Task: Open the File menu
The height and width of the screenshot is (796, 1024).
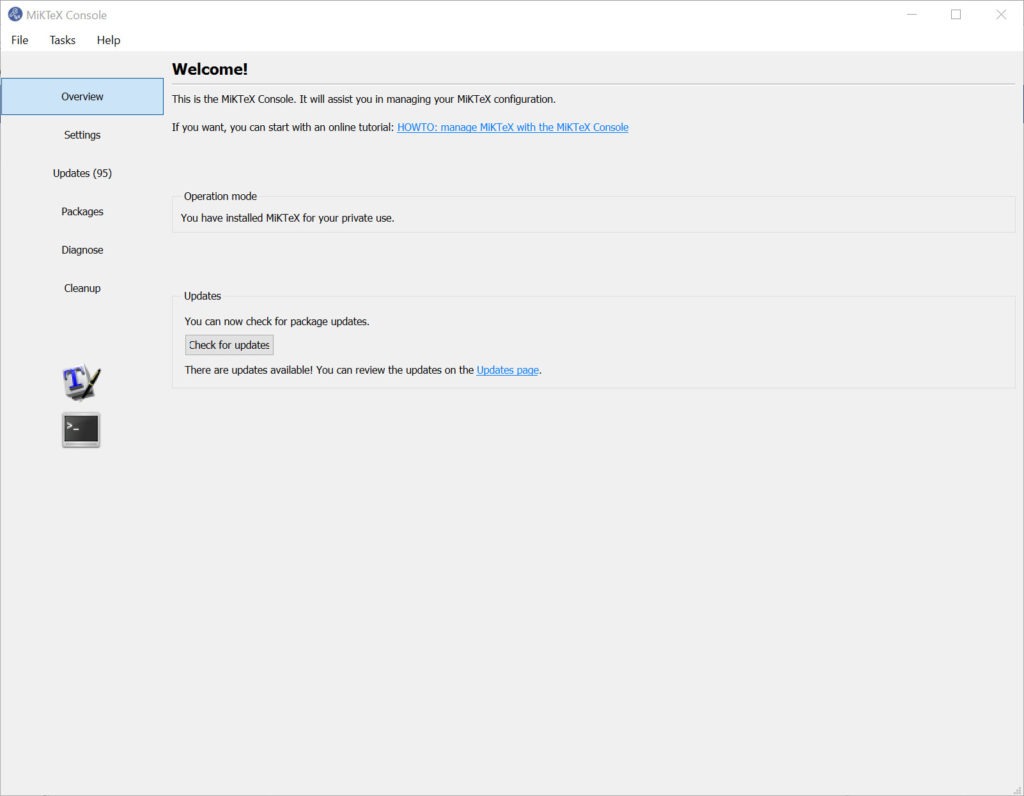Action: coord(20,40)
